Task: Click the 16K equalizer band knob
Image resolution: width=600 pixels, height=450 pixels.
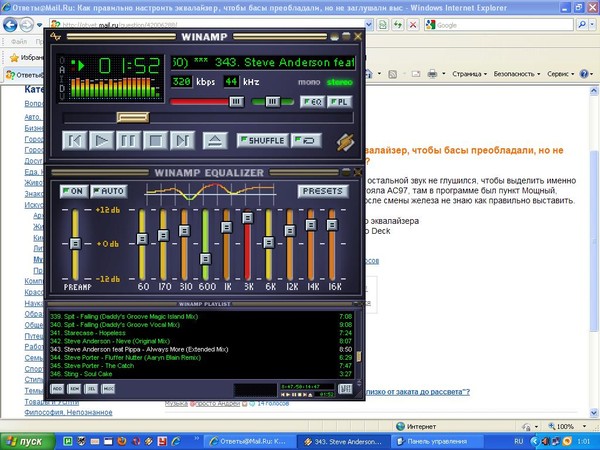Action: coord(332,225)
